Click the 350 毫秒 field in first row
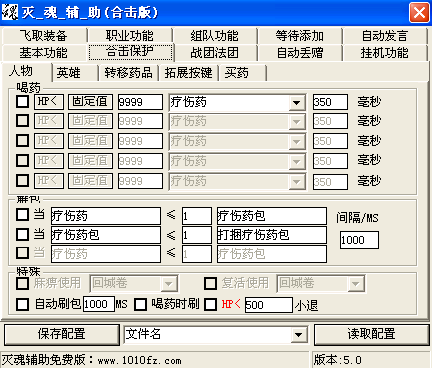Viewport: 432px width, 368px height. (x=330, y=102)
